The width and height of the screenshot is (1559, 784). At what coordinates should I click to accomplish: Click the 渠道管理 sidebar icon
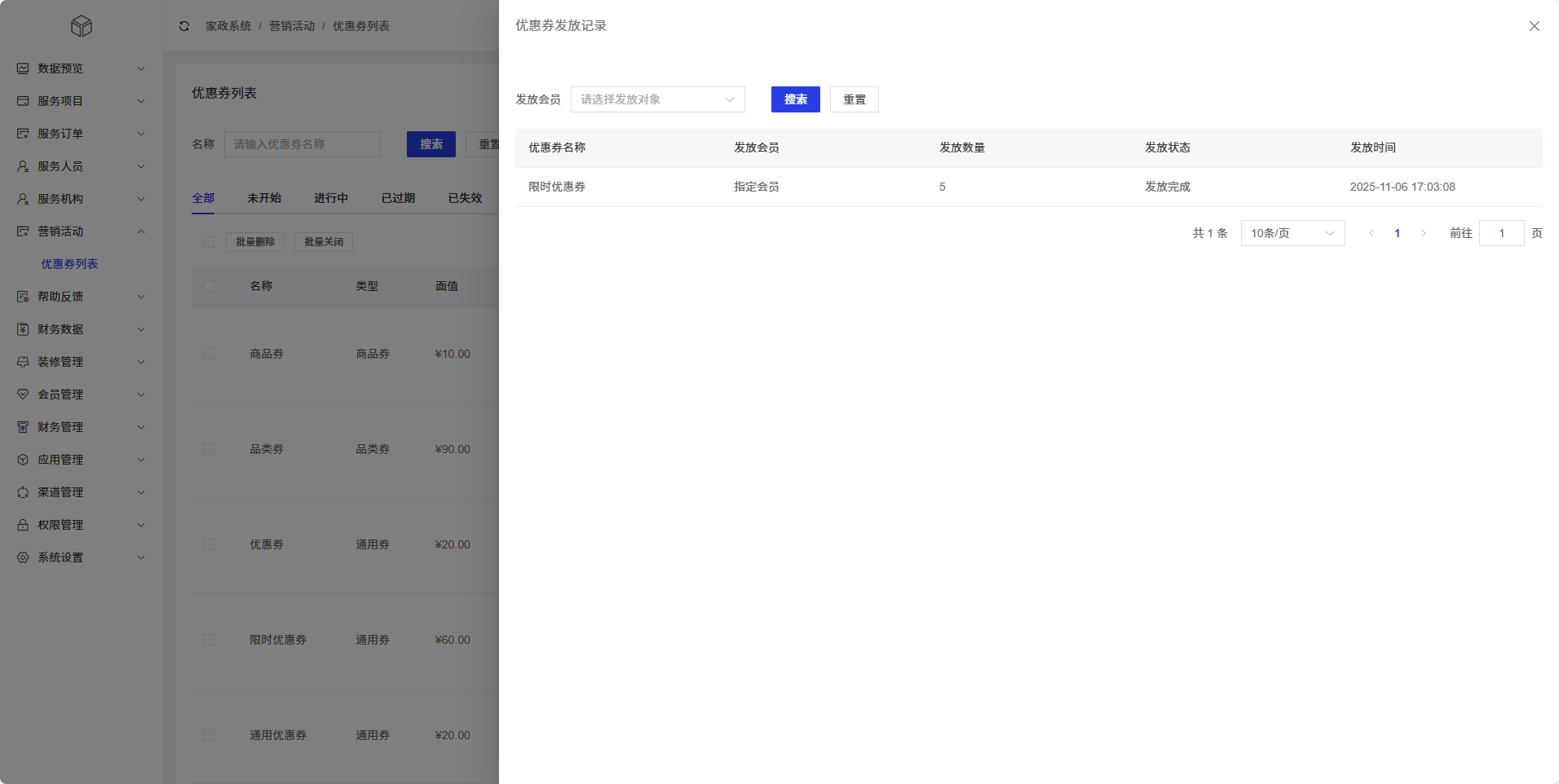[x=22, y=491]
